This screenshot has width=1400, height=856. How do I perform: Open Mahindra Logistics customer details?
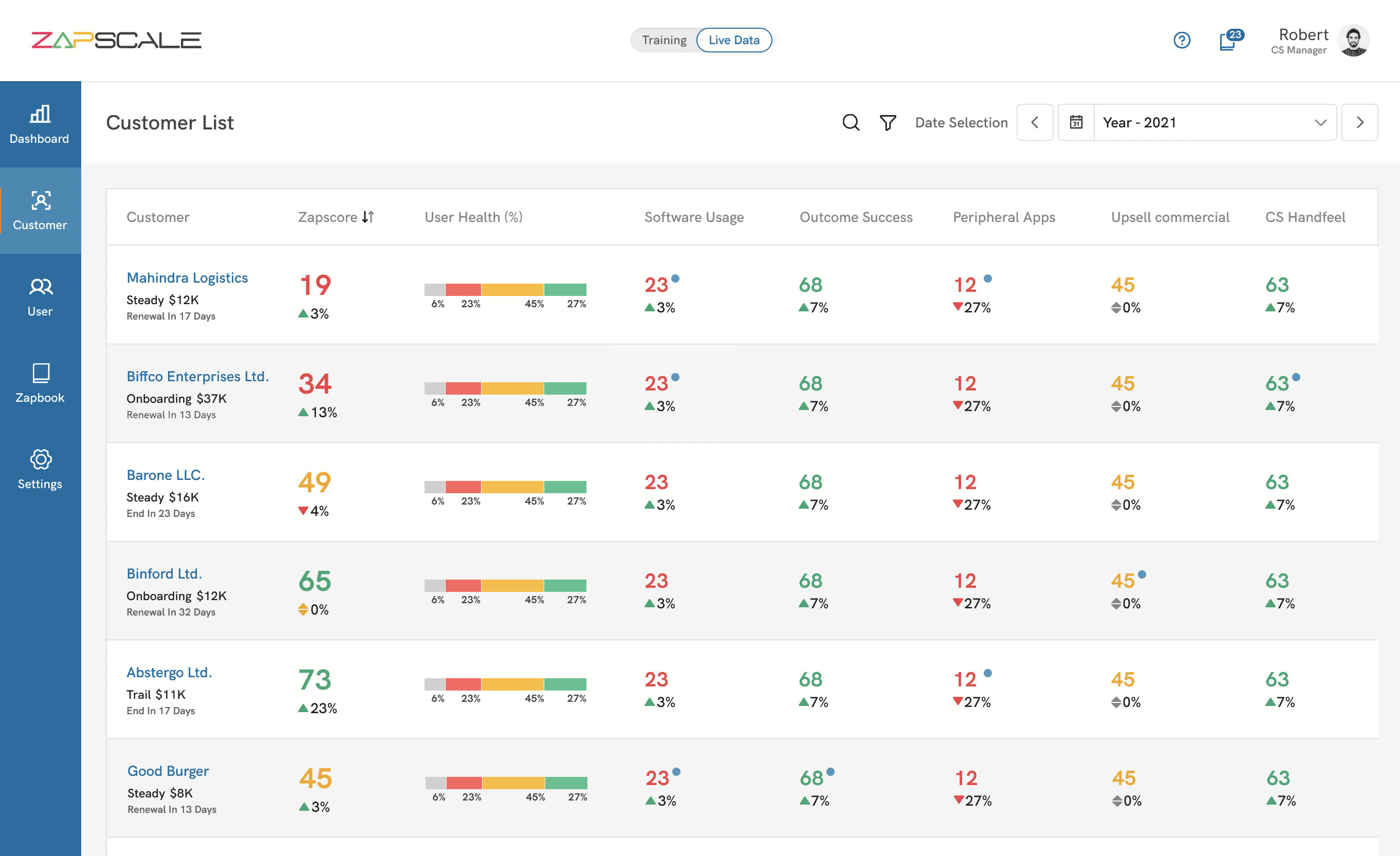click(188, 278)
